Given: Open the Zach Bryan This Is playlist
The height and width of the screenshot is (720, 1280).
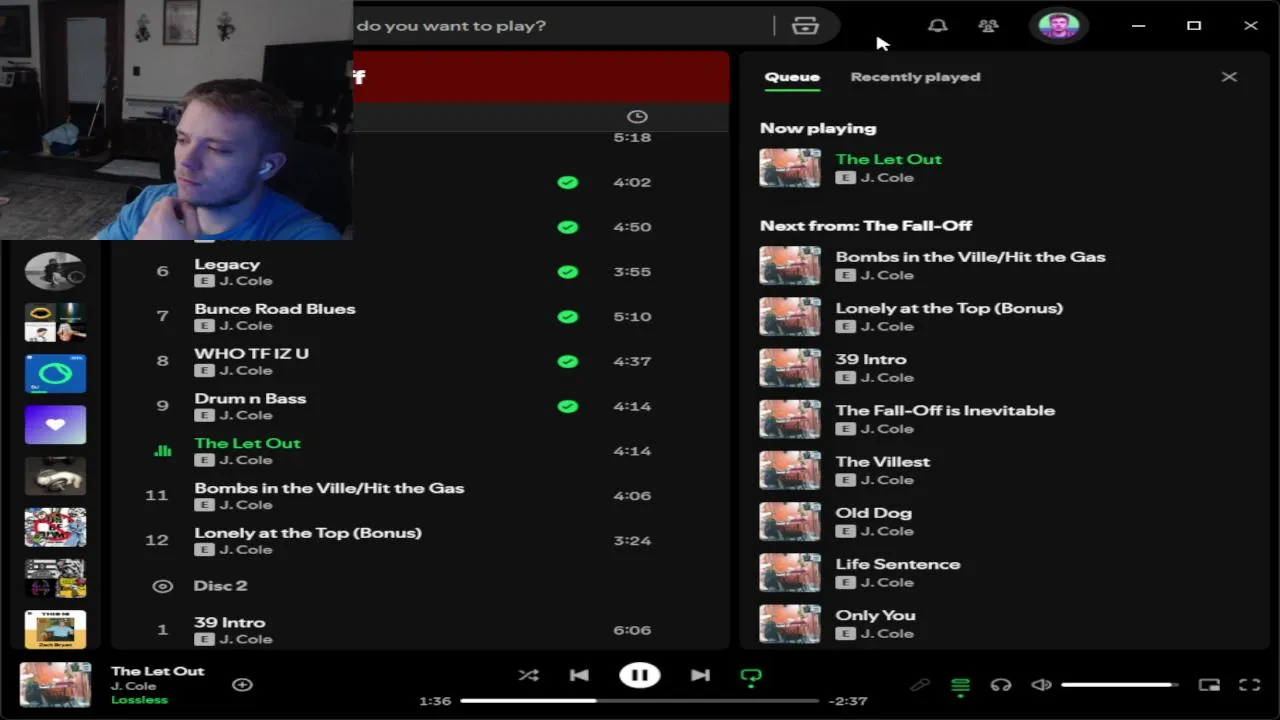Looking at the screenshot, I should [x=55, y=629].
